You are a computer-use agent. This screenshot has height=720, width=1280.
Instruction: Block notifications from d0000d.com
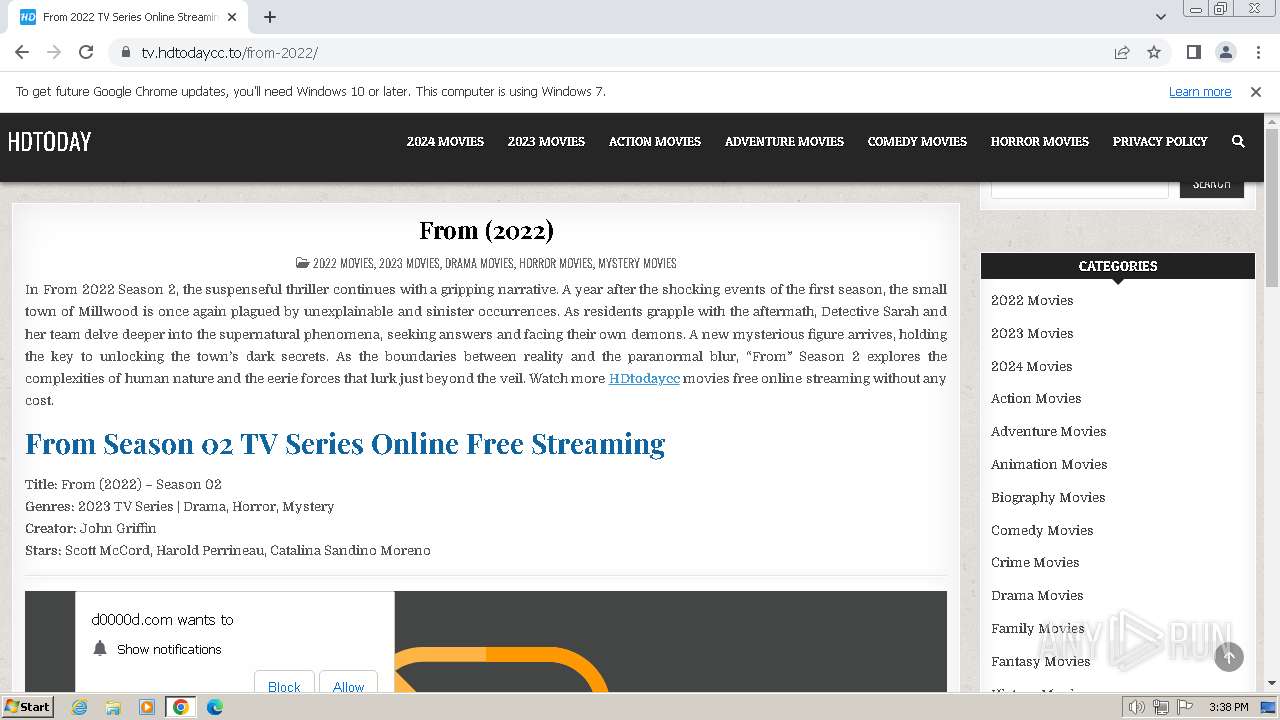pos(284,684)
